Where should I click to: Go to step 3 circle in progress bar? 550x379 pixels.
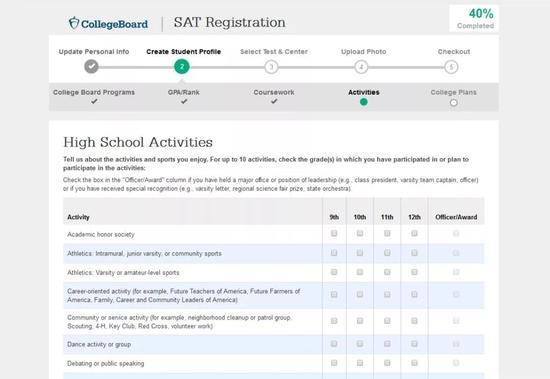pos(271,67)
